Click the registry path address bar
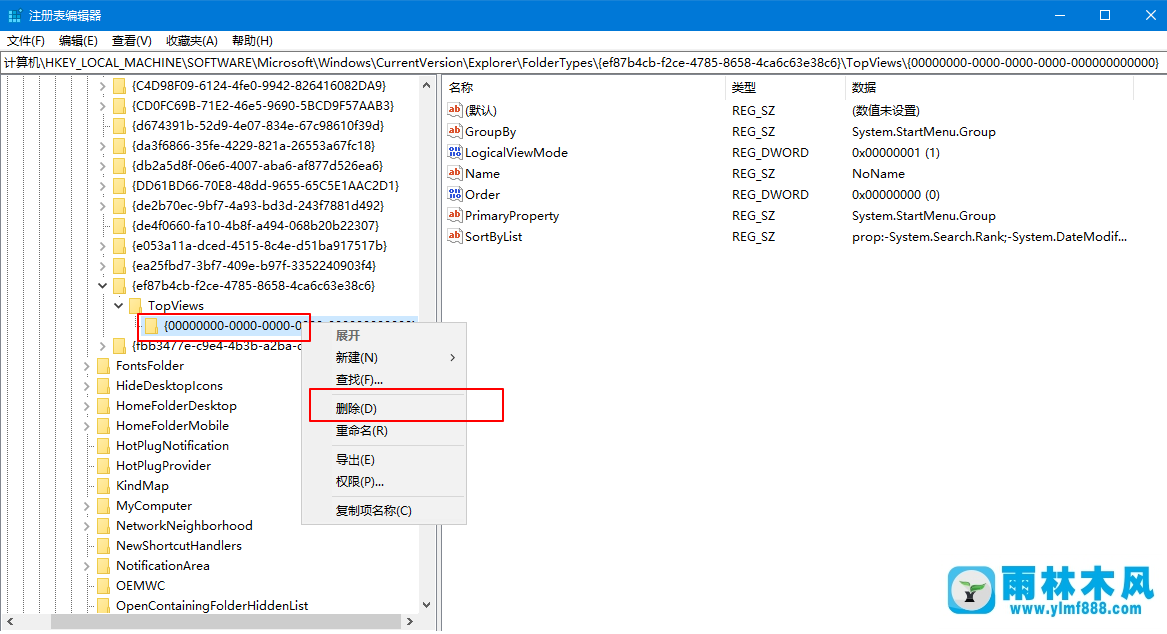The height and width of the screenshot is (634, 1167). point(583,63)
